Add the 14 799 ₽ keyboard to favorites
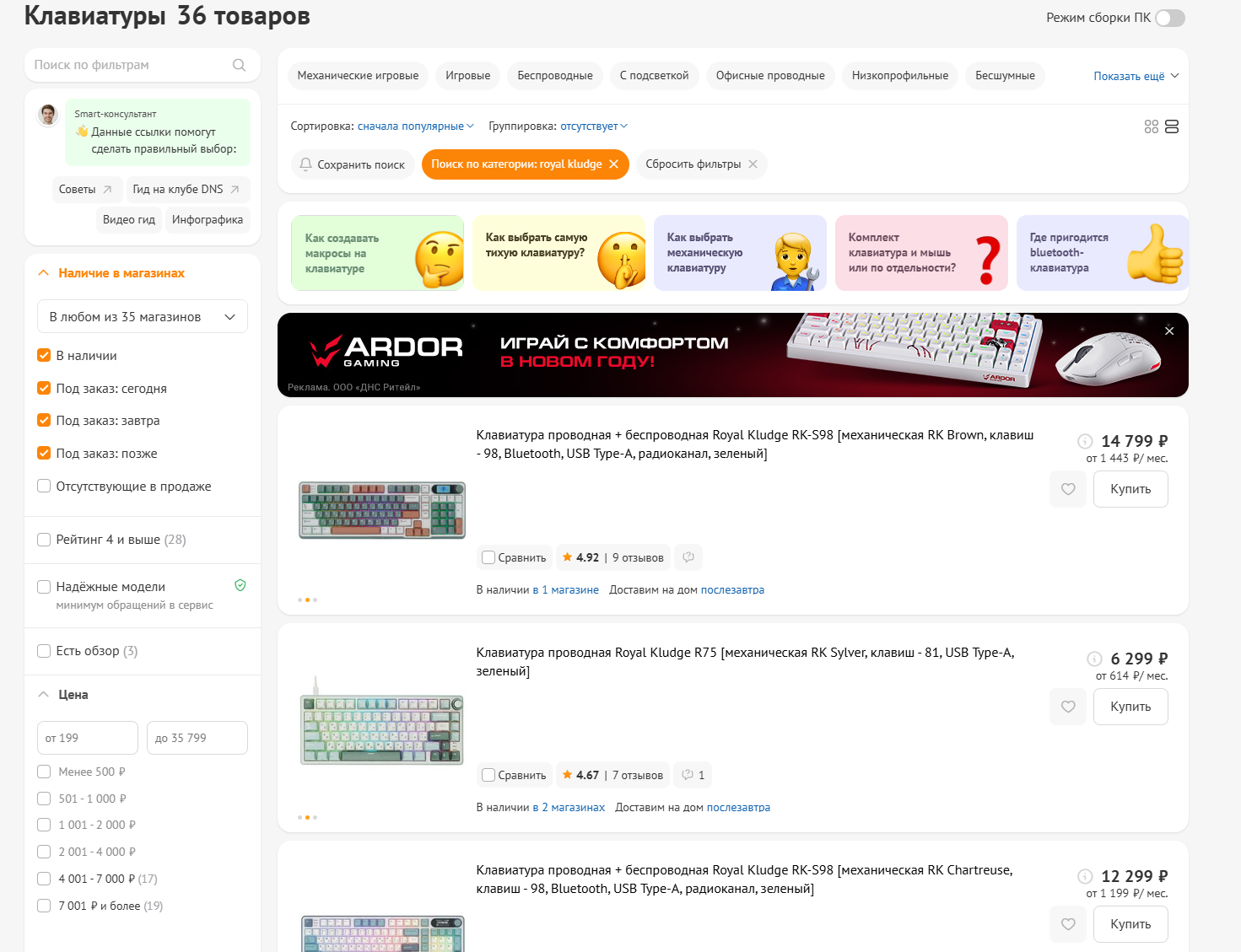 [1068, 489]
